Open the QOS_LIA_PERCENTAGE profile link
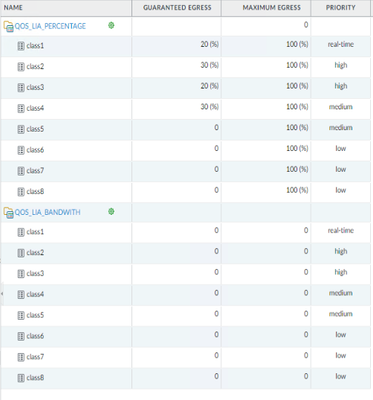The height and width of the screenshot is (400, 373). pyautogui.click(x=50, y=26)
